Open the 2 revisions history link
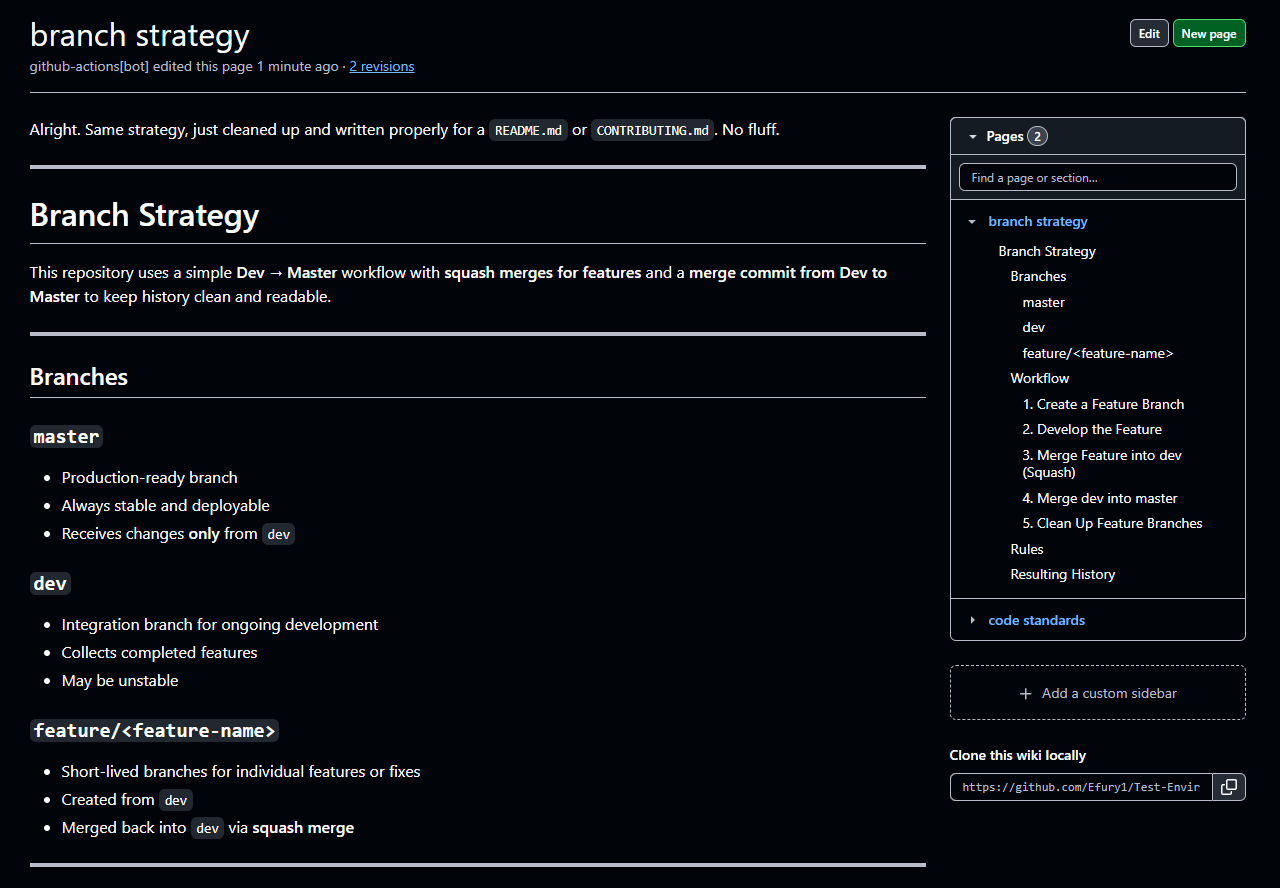1280x888 pixels. [382, 67]
